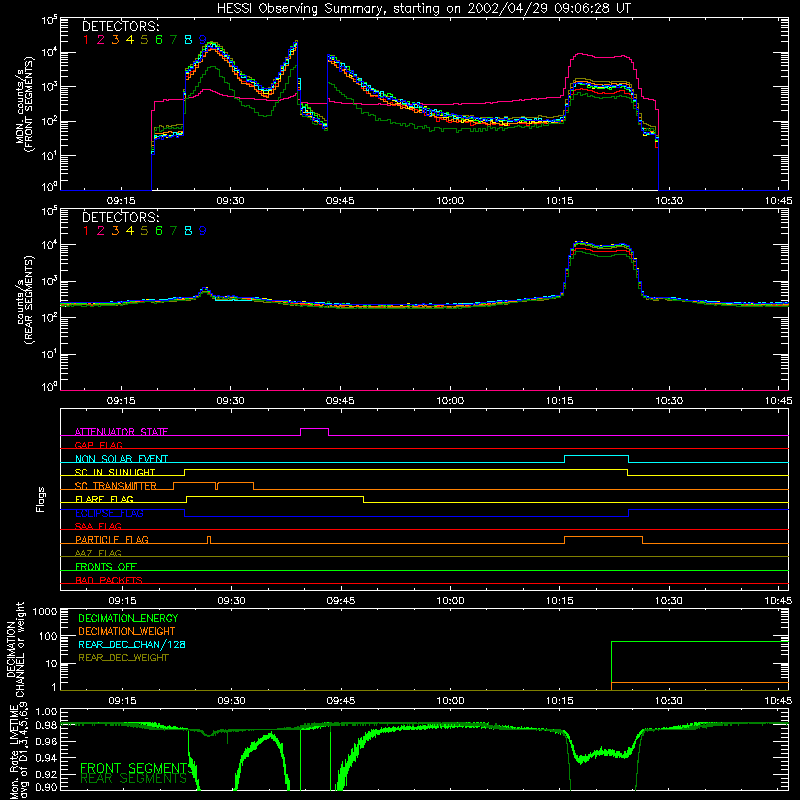Click the DECIMATION_WEIGHT legend entry
800x800 pixels.
click(x=127, y=631)
